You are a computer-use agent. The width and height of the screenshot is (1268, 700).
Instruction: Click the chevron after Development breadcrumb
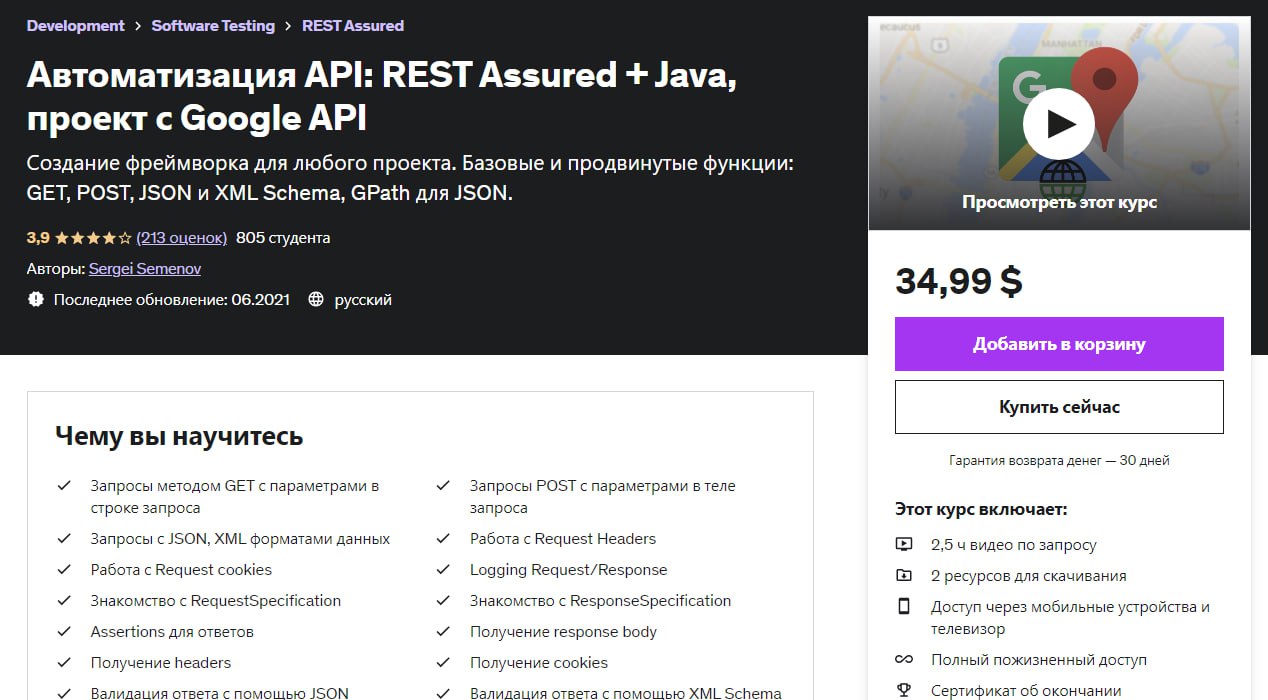tap(138, 26)
